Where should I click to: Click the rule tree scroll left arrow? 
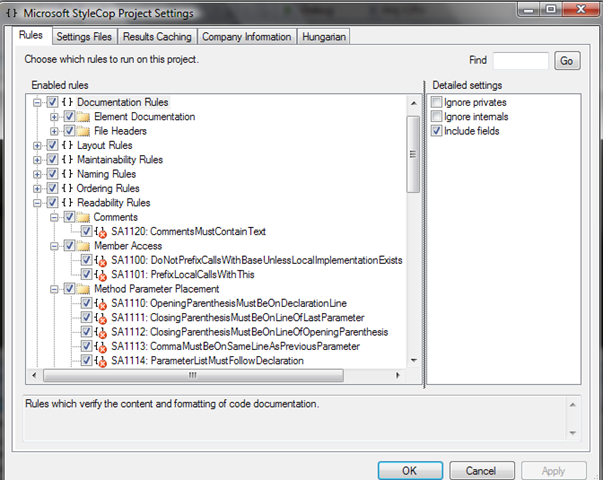click(34, 375)
